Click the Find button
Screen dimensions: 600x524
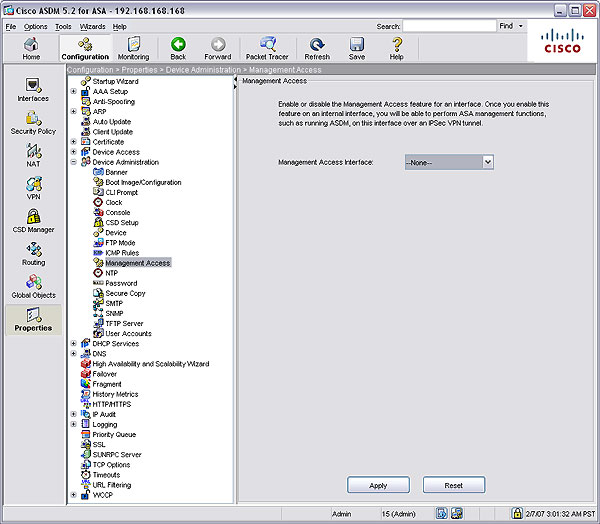(x=506, y=26)
